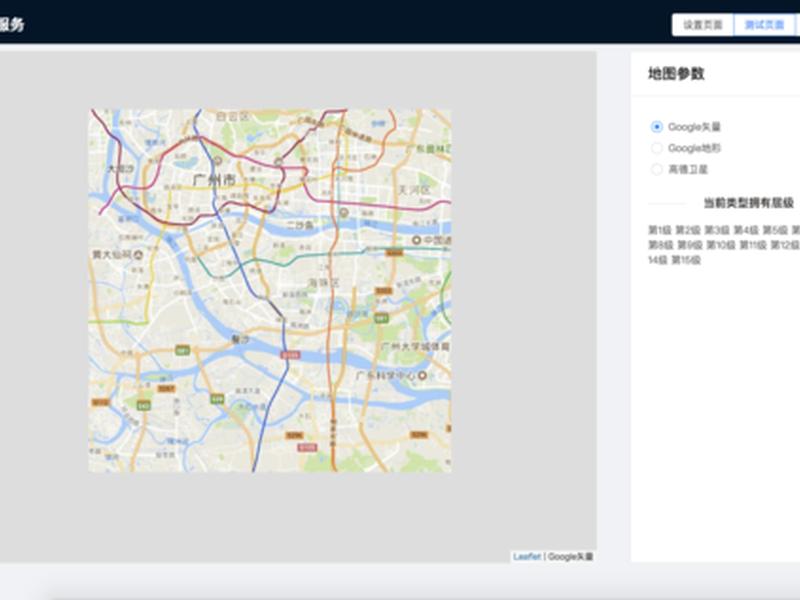The height and width of the screenshot is (600, 800).
Task: Click the 第9级 level label
Action: (690, 245)
